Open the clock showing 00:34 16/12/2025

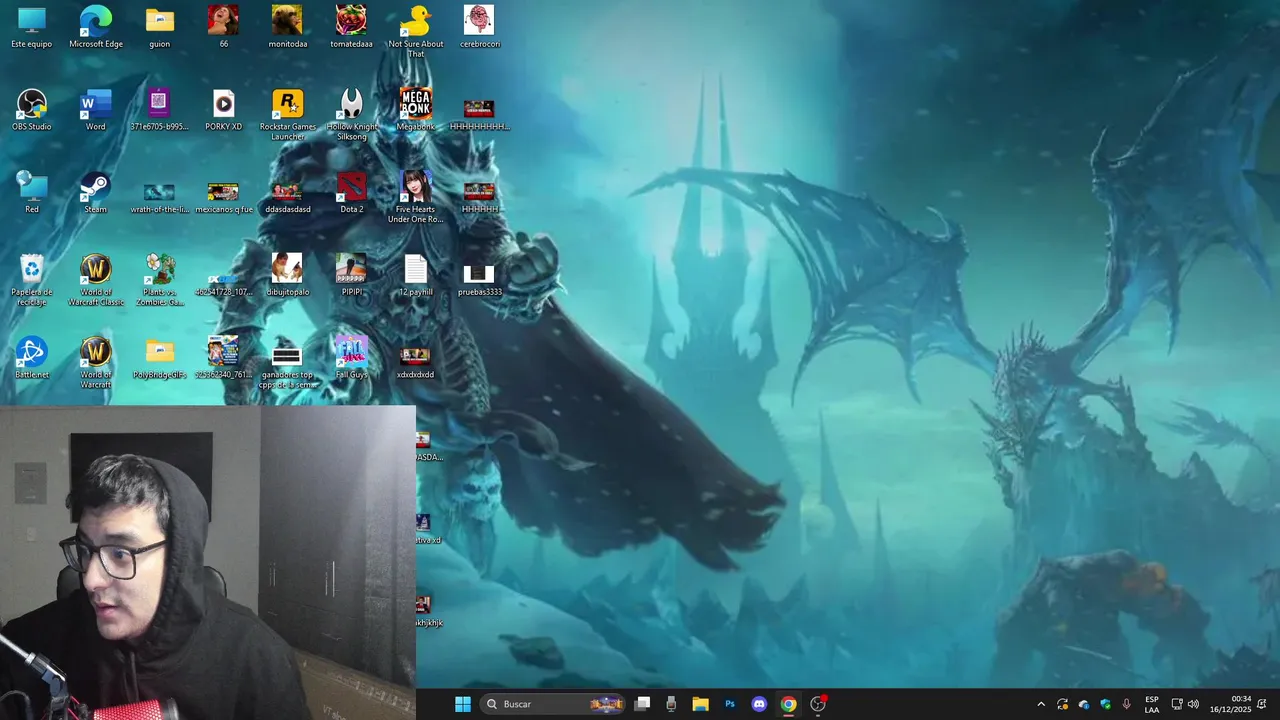1230,704
